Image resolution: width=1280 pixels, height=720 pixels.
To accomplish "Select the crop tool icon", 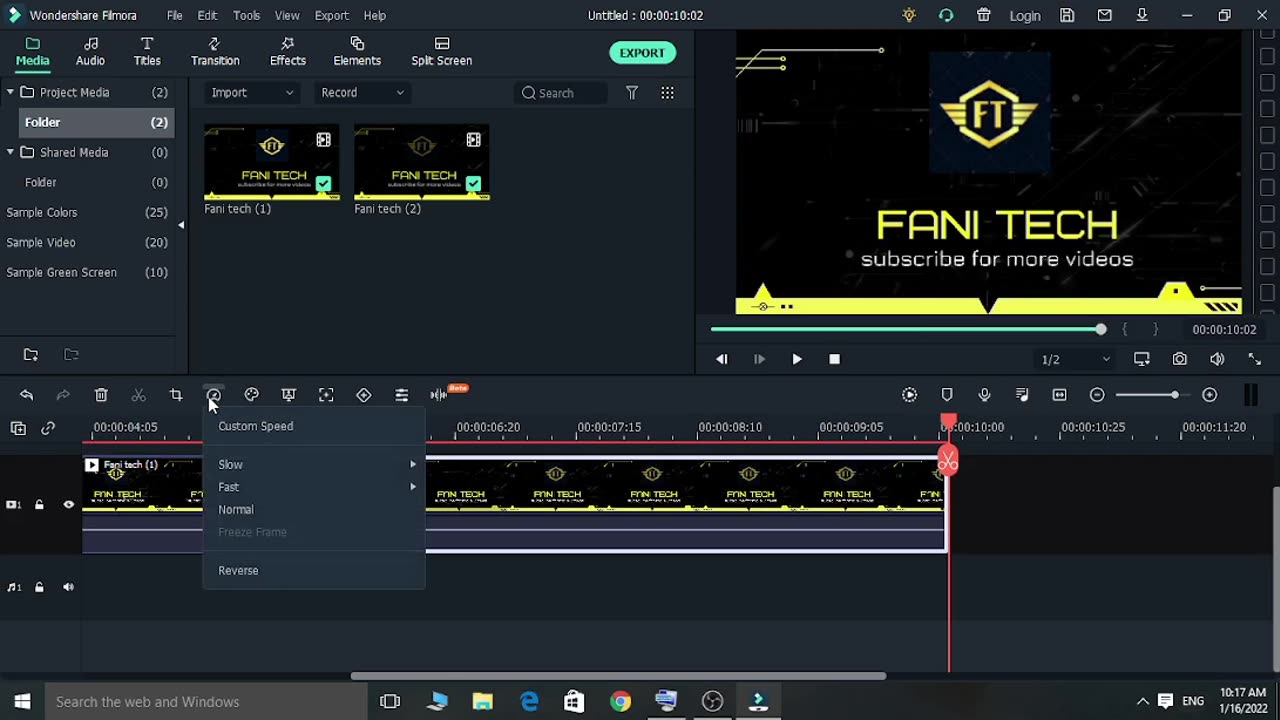I will (176, 395).
